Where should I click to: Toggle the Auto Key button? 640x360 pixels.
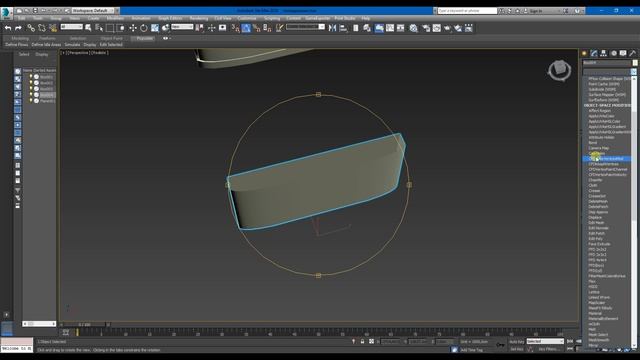517,341
